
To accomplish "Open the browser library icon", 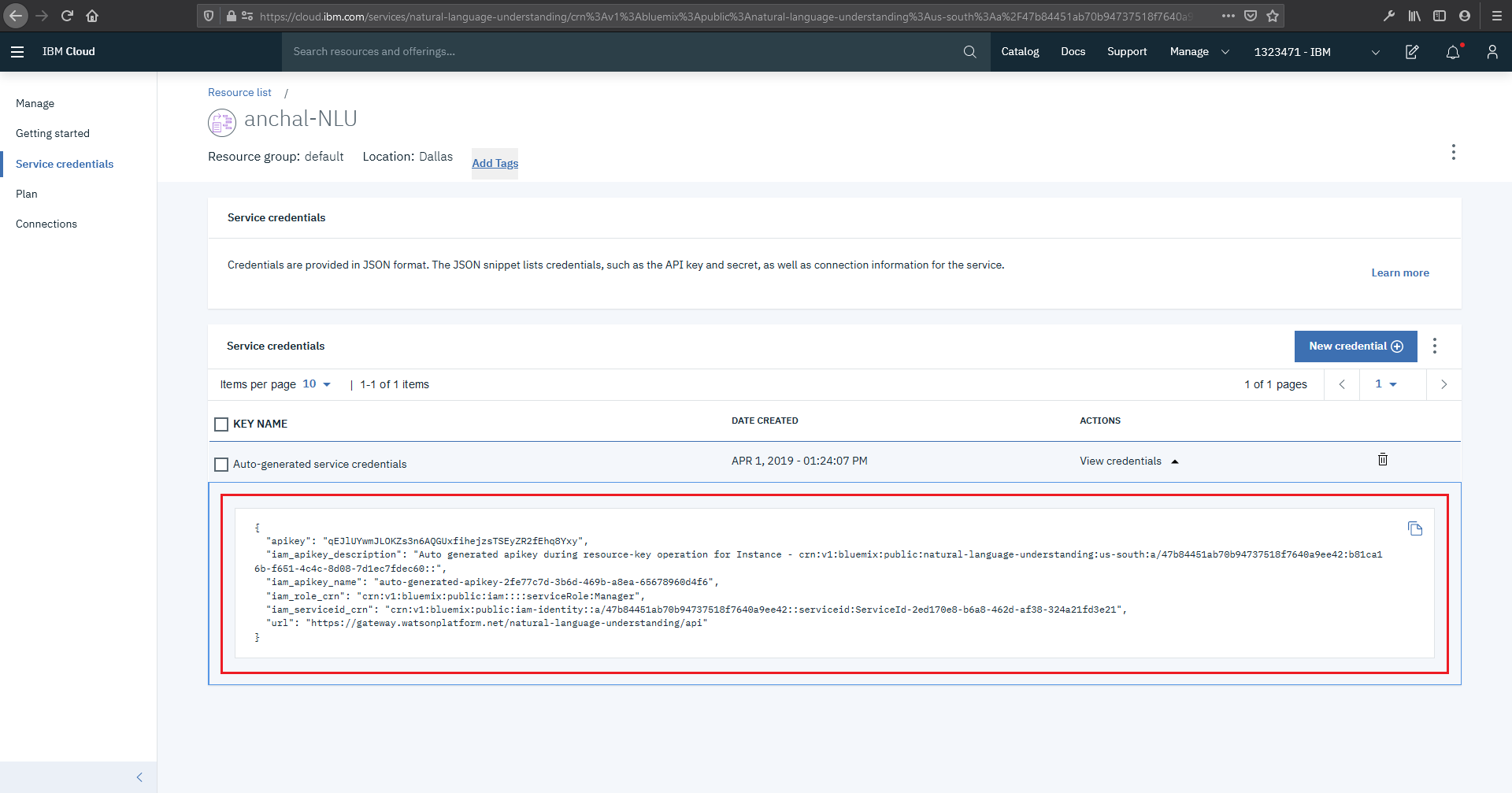I will 1414,16.
